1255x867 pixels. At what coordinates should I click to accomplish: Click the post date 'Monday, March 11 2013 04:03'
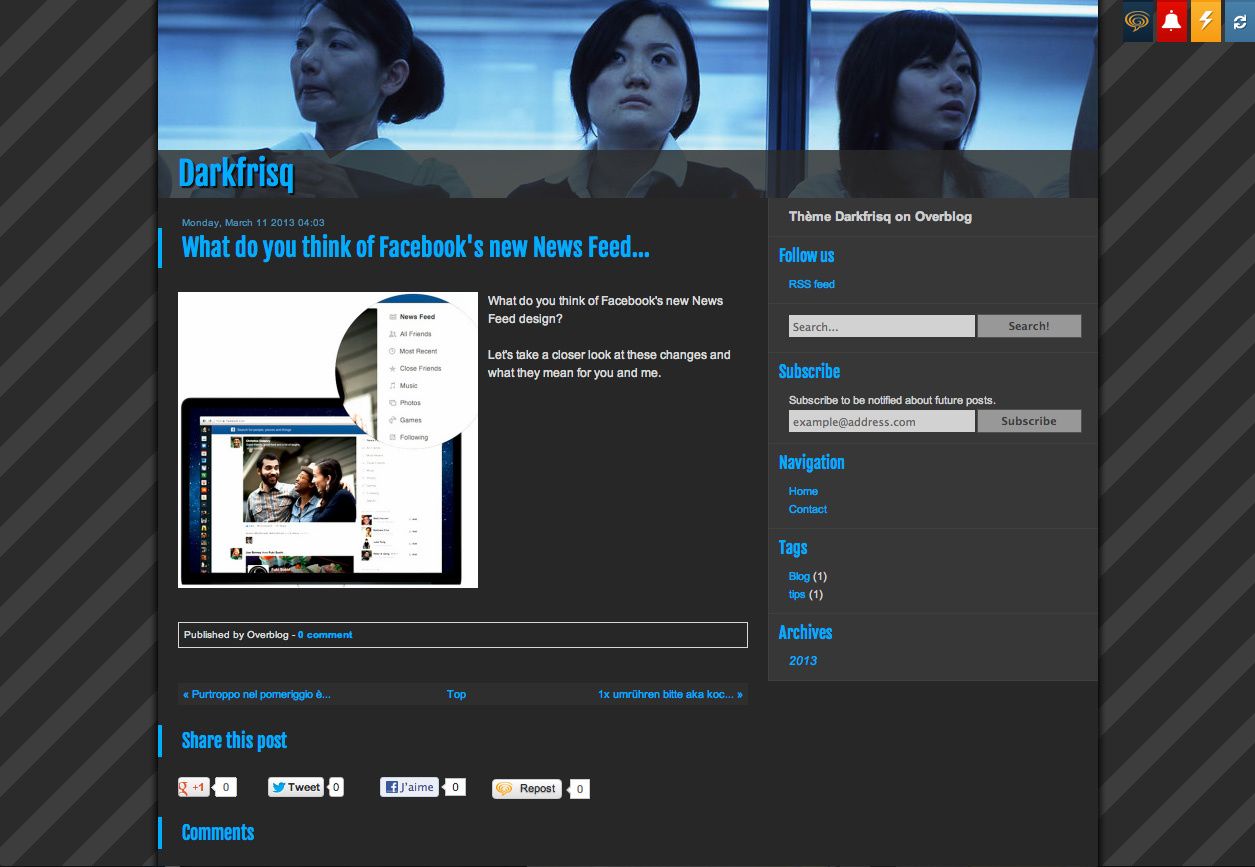253,223
